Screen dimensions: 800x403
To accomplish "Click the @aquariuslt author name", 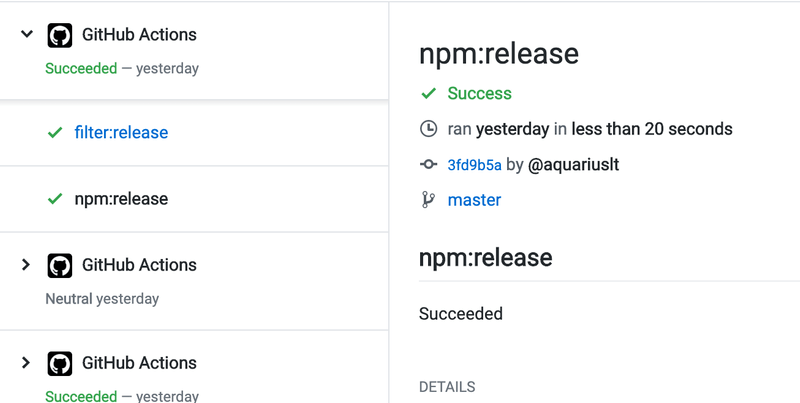I will (573, 165).
